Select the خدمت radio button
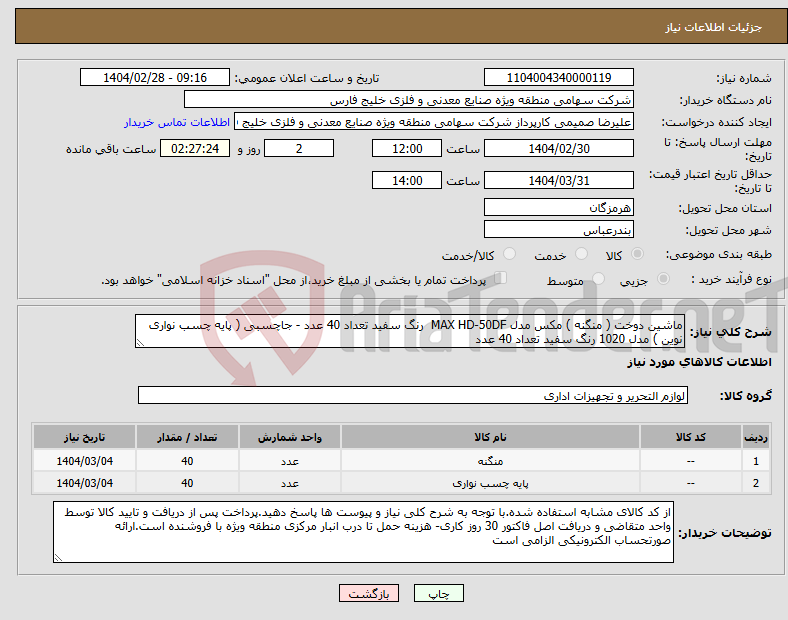 [x=581, y=254]
